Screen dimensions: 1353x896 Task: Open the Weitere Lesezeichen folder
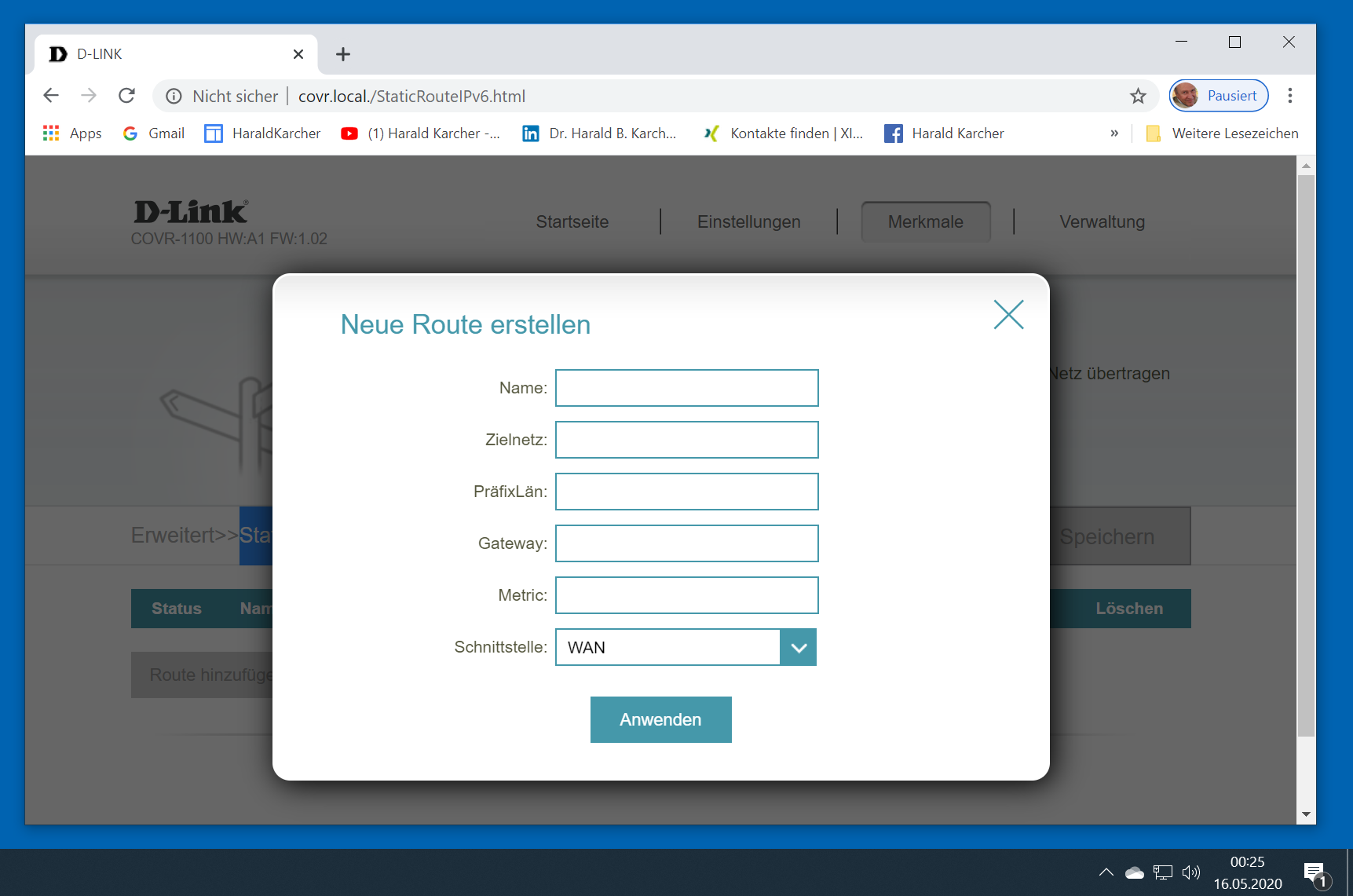click(x=1222, y=133)
